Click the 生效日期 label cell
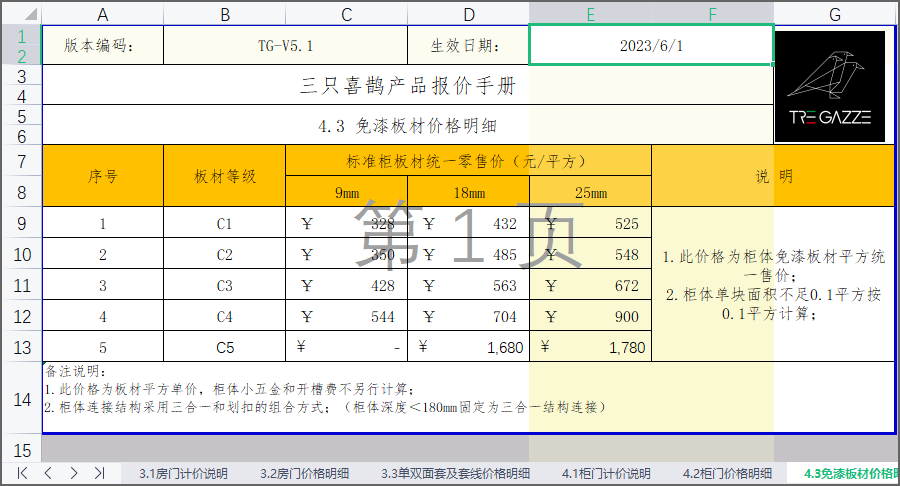This screenshot has width=900, height=486. [x=468, y=45]
